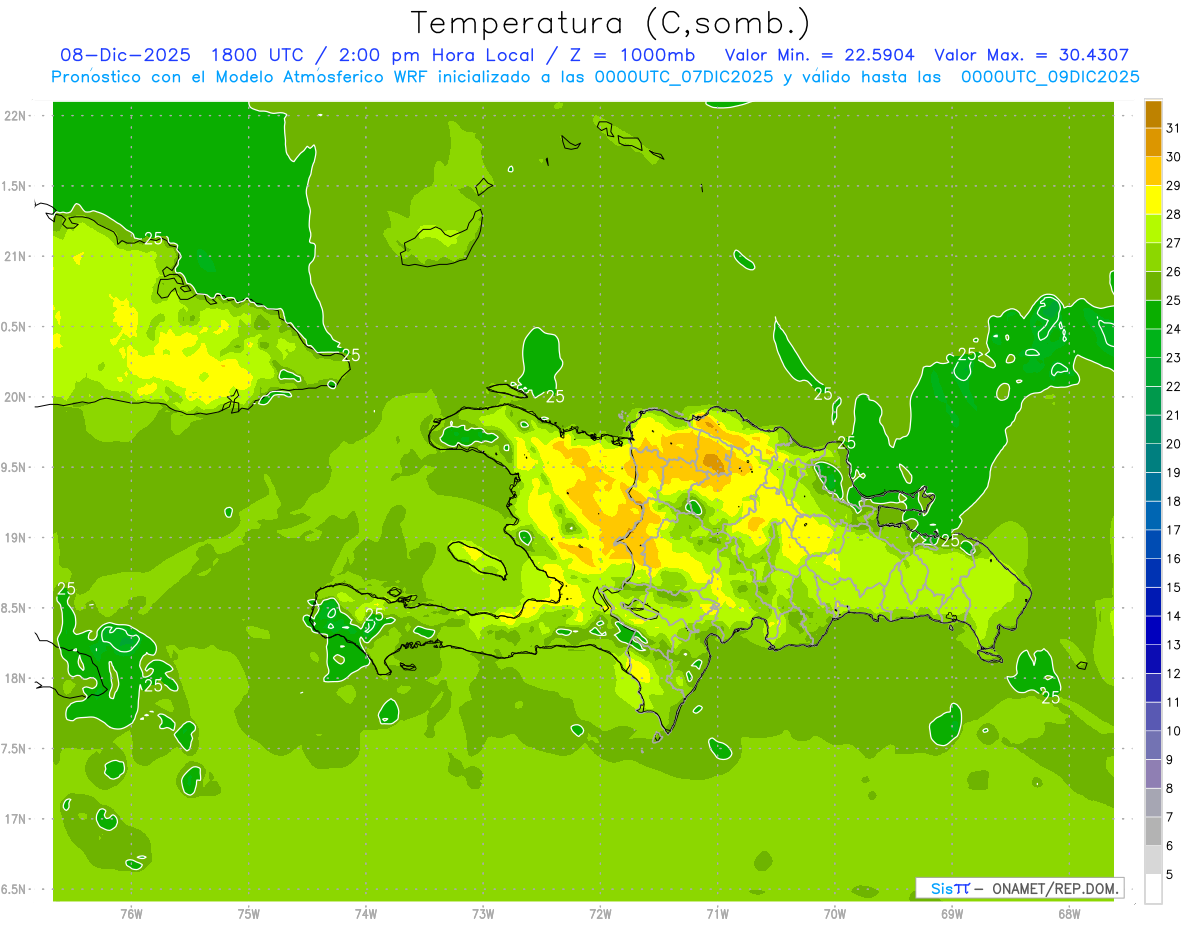
Task: Click the colorbar swatch between 25 and 26
Action: pos(1153,286)
